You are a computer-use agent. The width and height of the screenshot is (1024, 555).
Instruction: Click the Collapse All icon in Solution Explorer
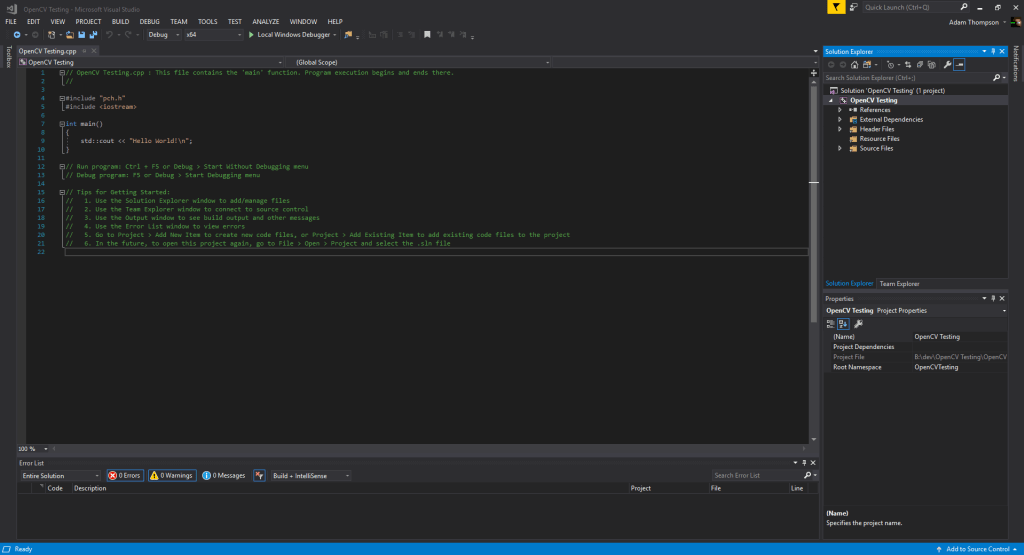click(x=920, y=65)
